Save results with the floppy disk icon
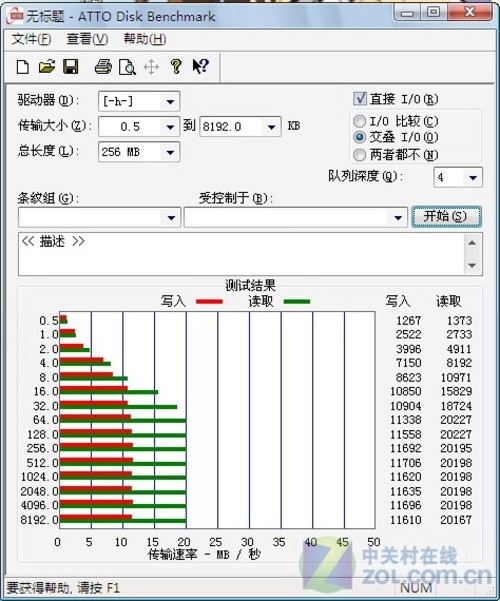Screen dimensions: 500x601 click(x=71, y=67)
